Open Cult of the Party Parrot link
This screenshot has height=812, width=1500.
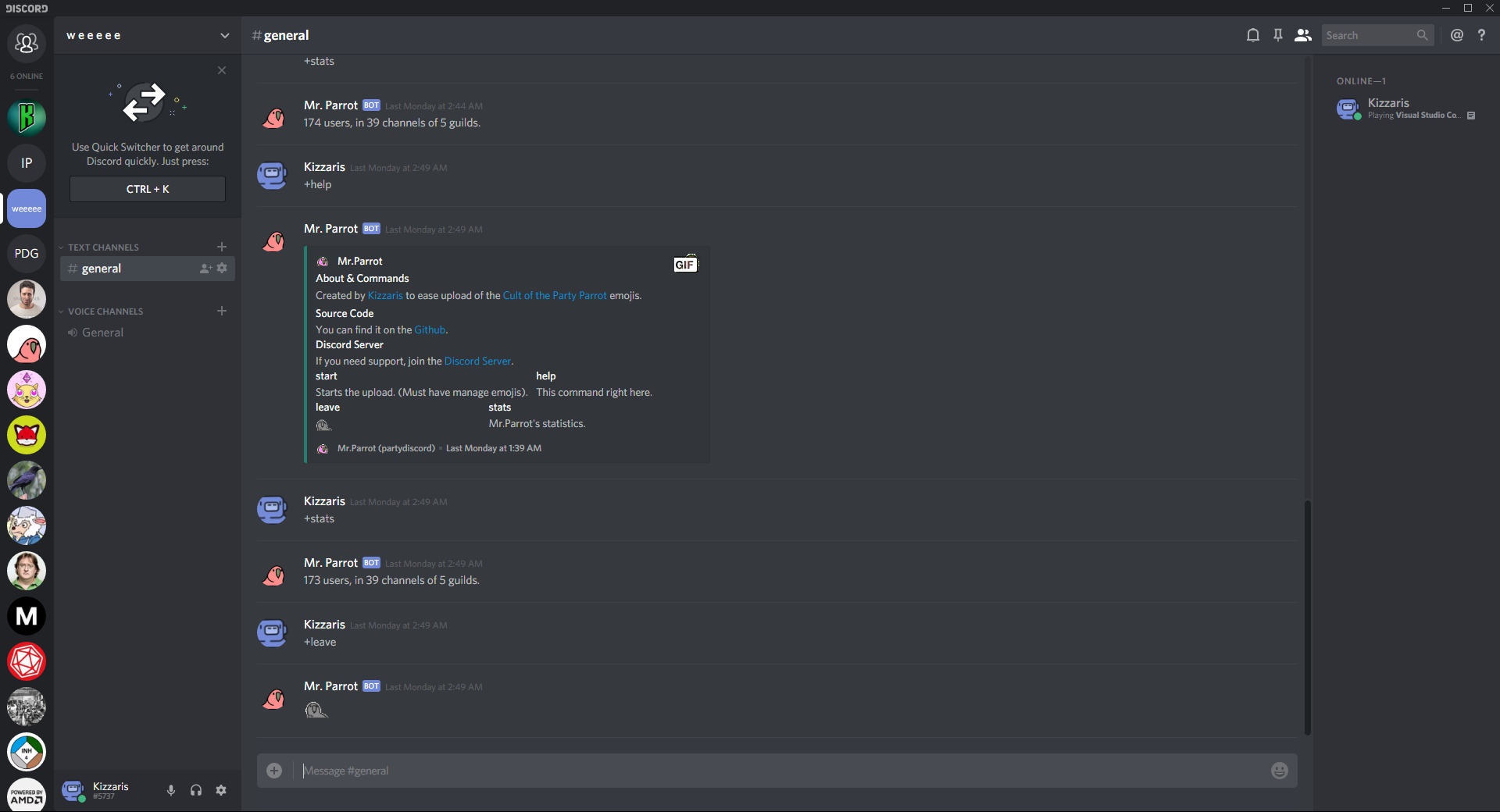pos(555,296)
